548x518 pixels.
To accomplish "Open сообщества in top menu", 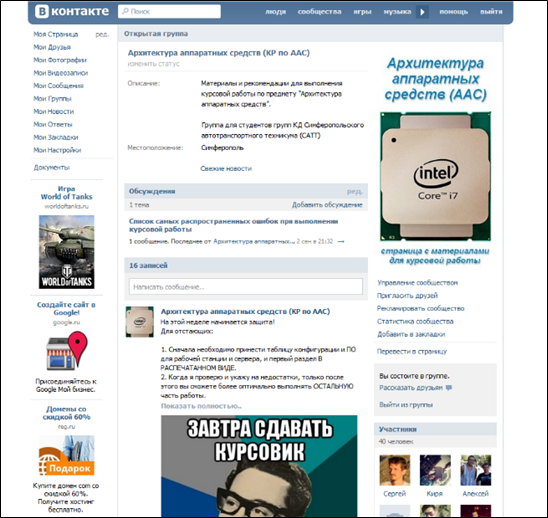I will 319,12.
